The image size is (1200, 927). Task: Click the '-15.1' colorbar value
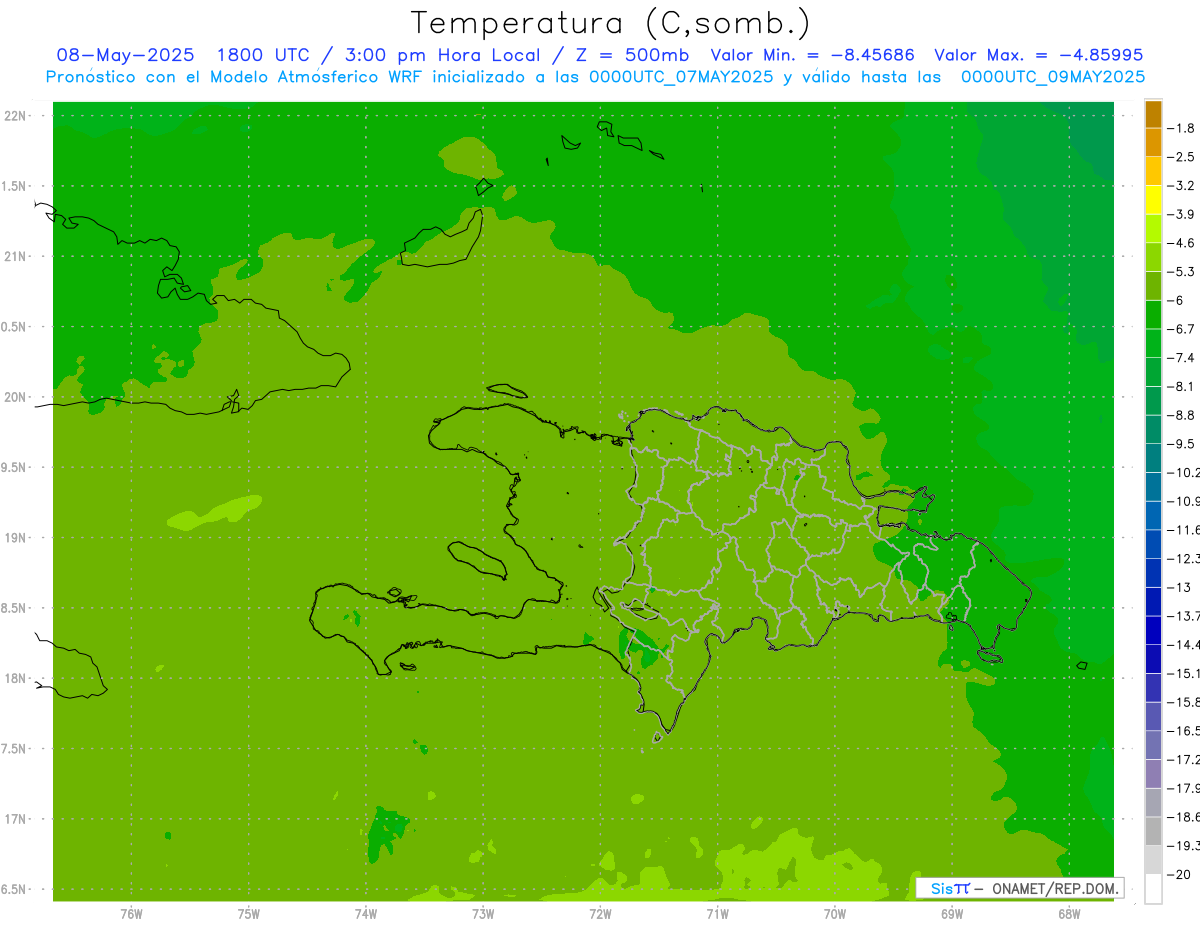[1185, 674]
